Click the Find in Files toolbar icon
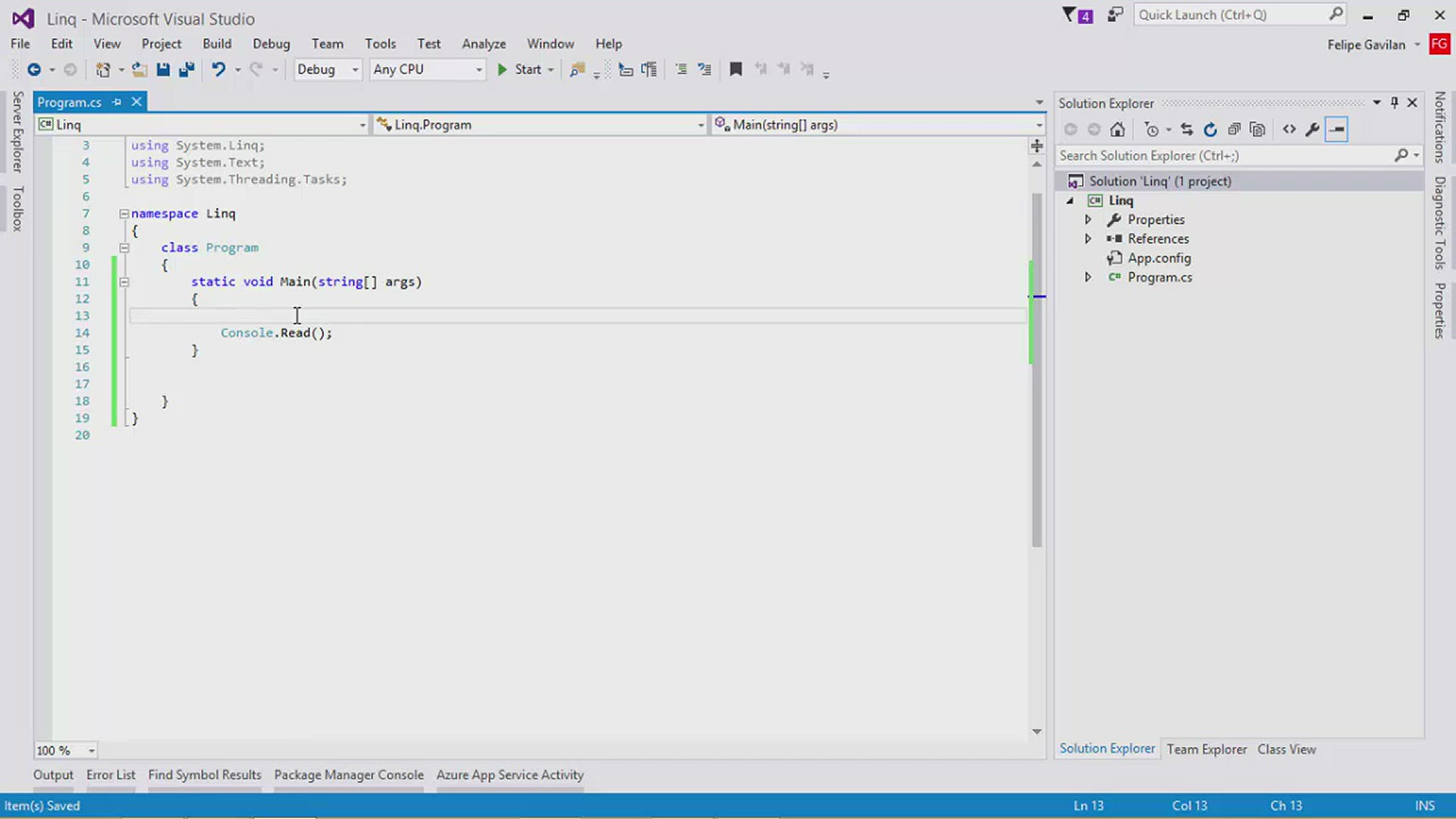This screenshot has height=819, width=1456. pyautogui.click(x=578, y=70)
